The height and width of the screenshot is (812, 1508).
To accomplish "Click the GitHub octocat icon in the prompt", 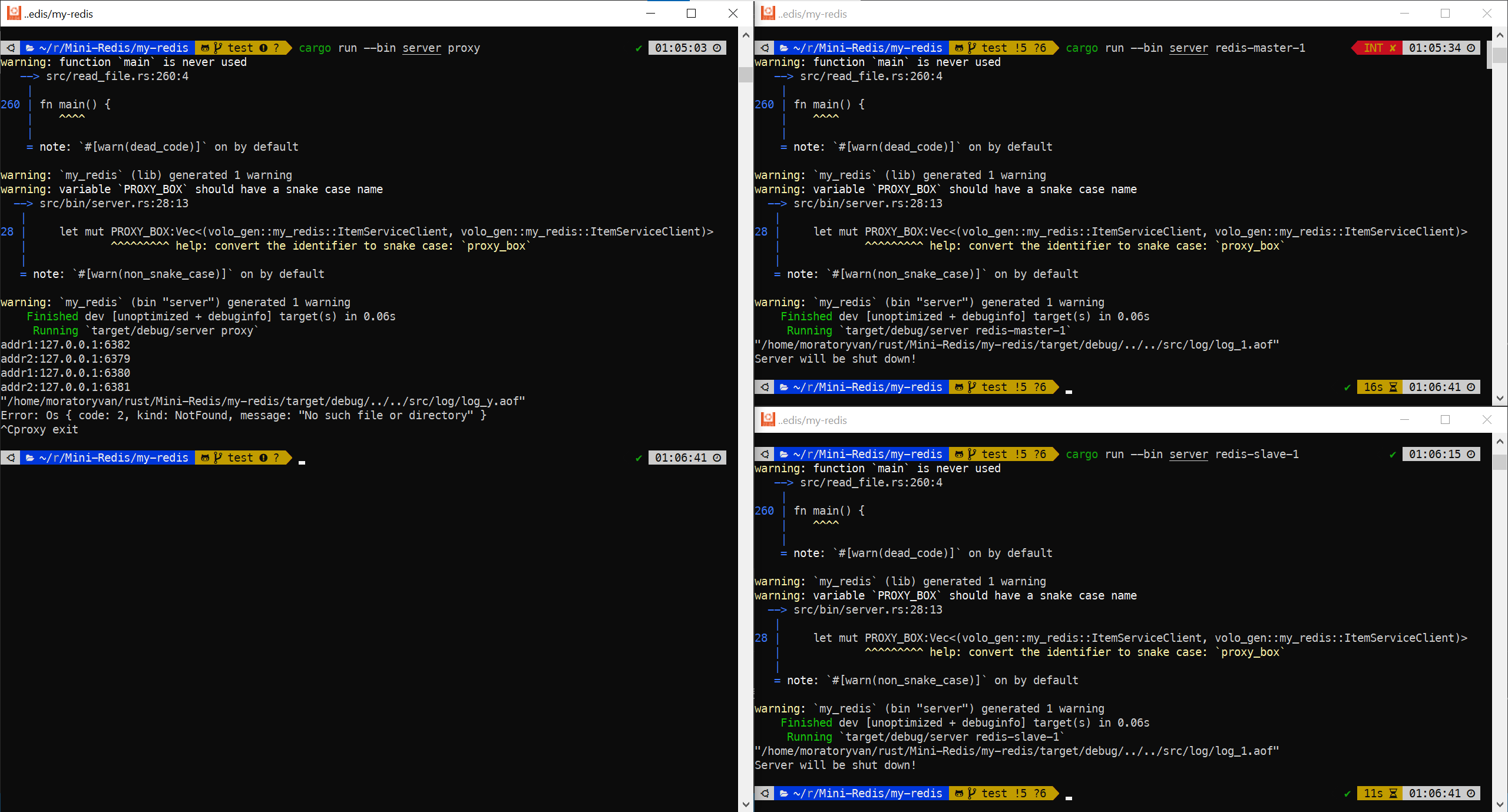I will pos(205,48).
